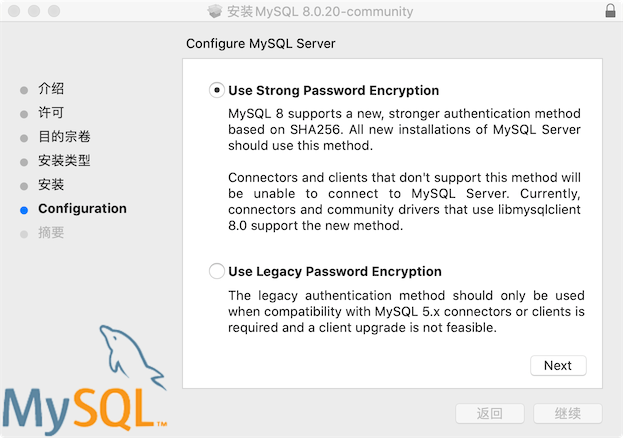Click the 安装 step in sidebar
Image resolution: width=623 pixels, height=438 pixels.
pyautogui.click(x=51, y=185)
